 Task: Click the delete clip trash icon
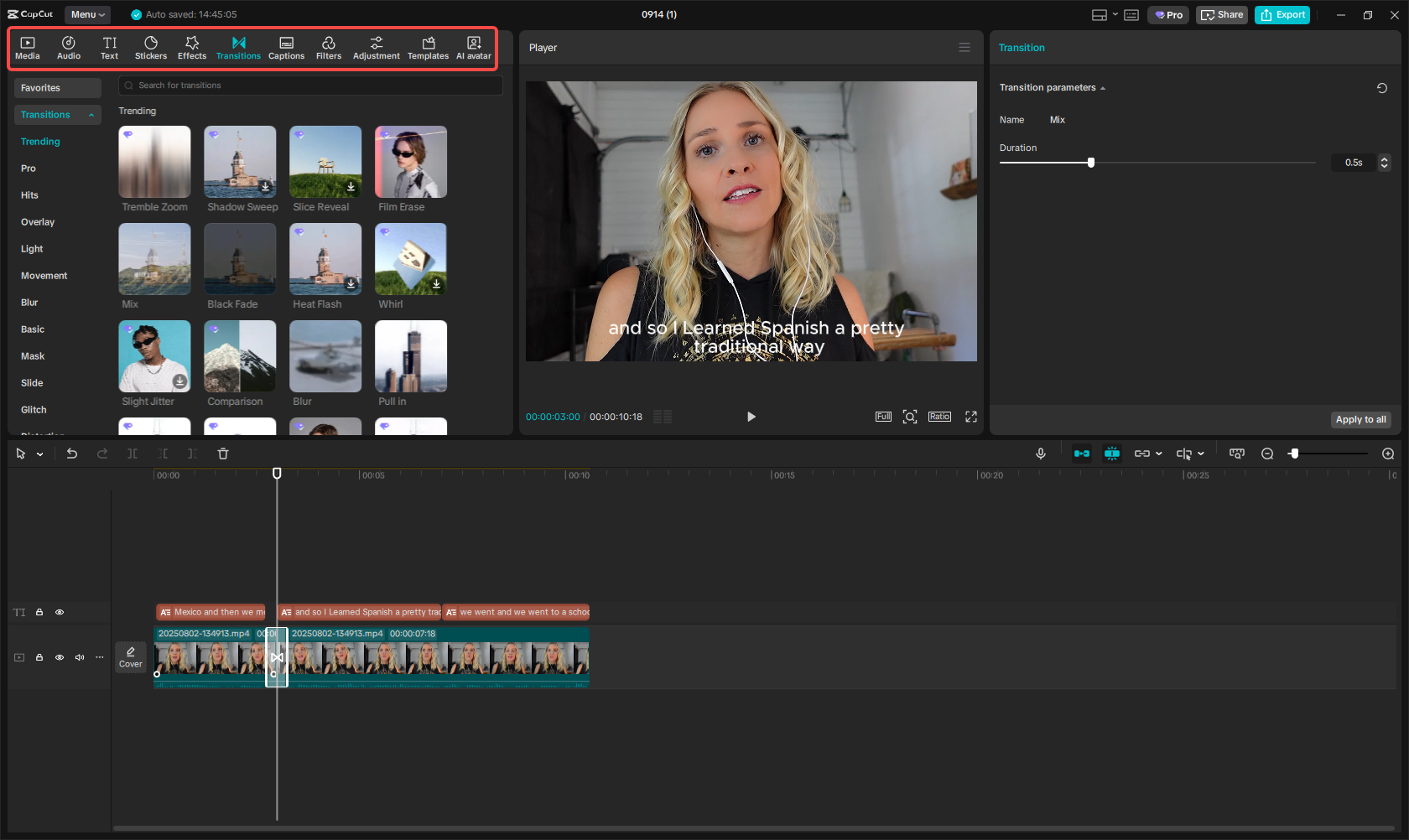point(222,454)
